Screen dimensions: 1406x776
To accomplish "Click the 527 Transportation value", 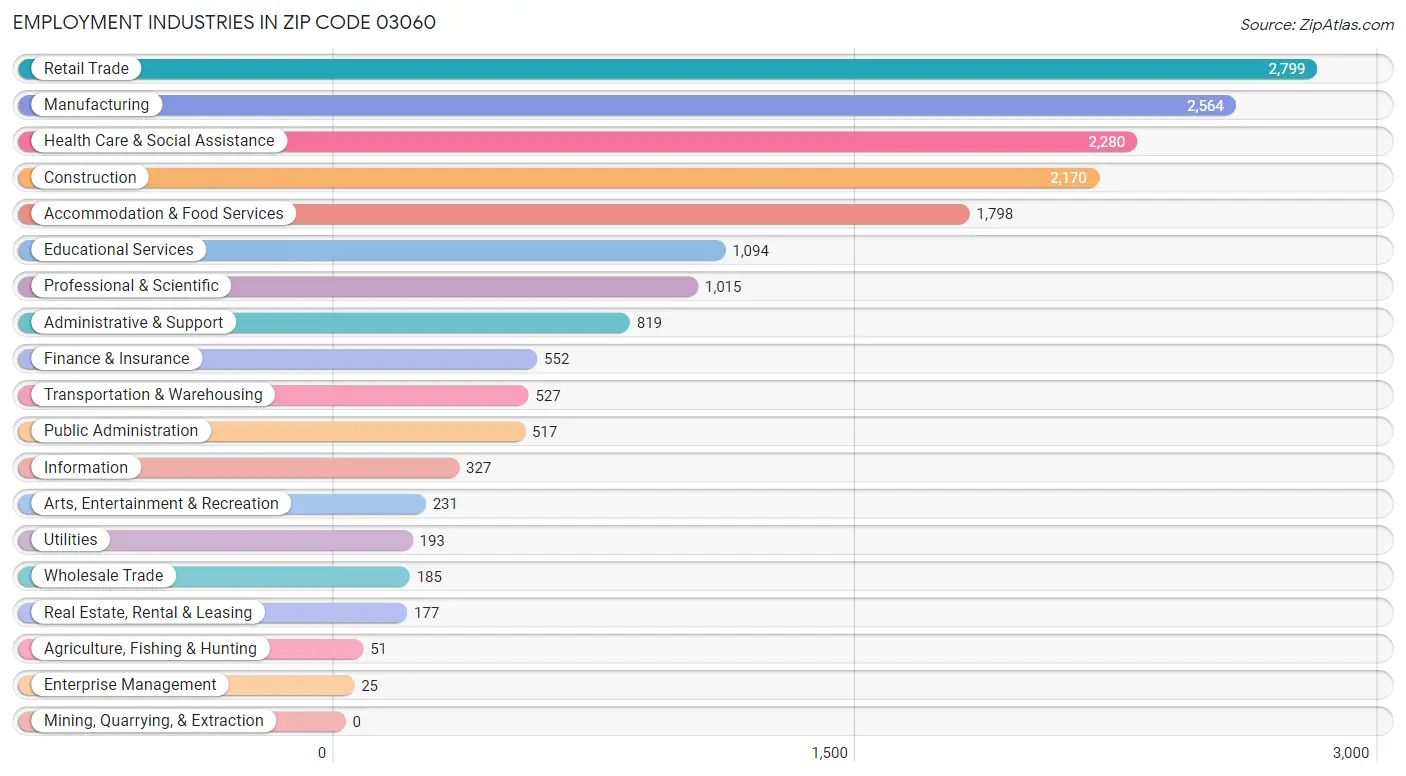I will (548, 396).
